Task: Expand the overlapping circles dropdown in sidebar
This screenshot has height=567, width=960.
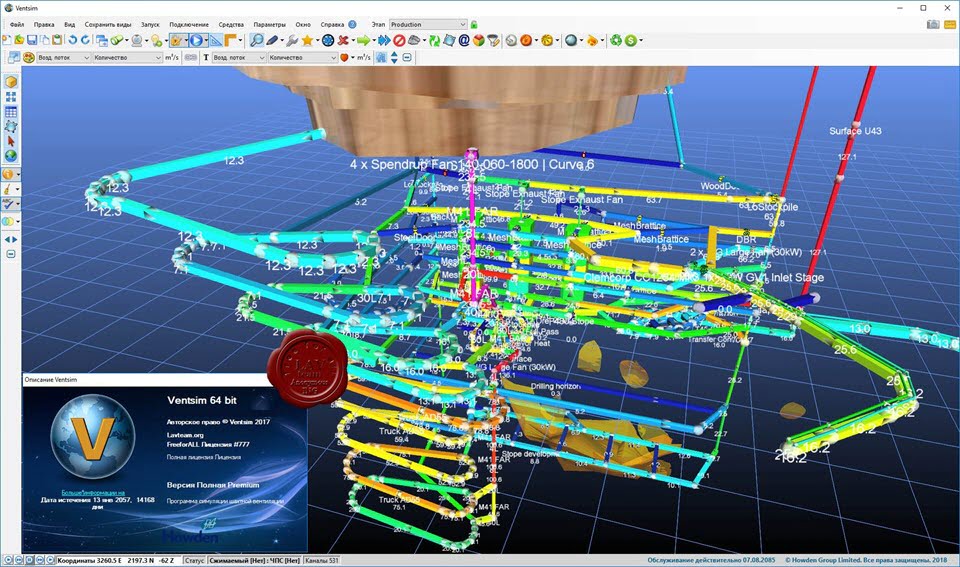Action: pyautogui.click(x=18, y=221)
